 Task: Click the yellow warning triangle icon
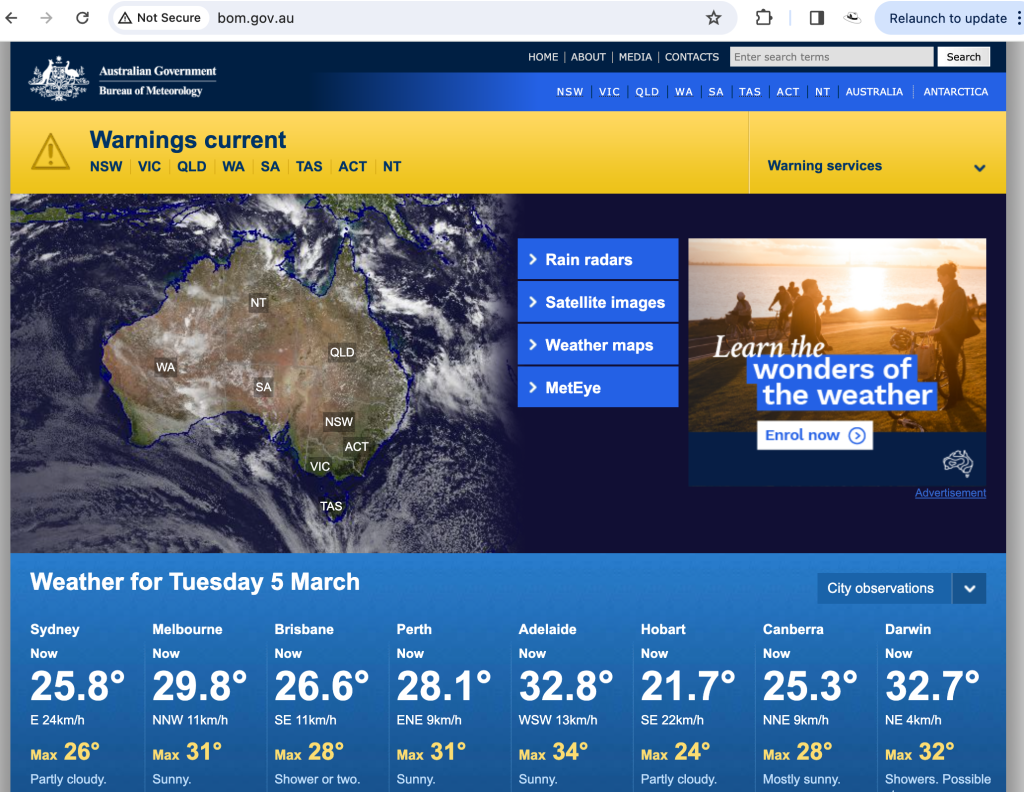(50, 152)
